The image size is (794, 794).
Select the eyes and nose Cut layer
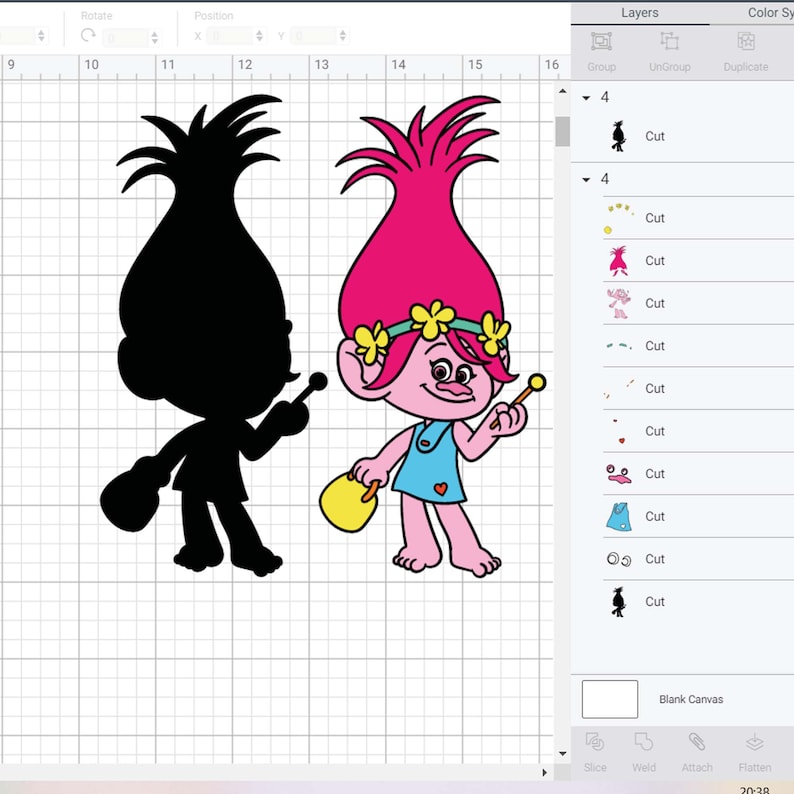(x=699, y=473)
